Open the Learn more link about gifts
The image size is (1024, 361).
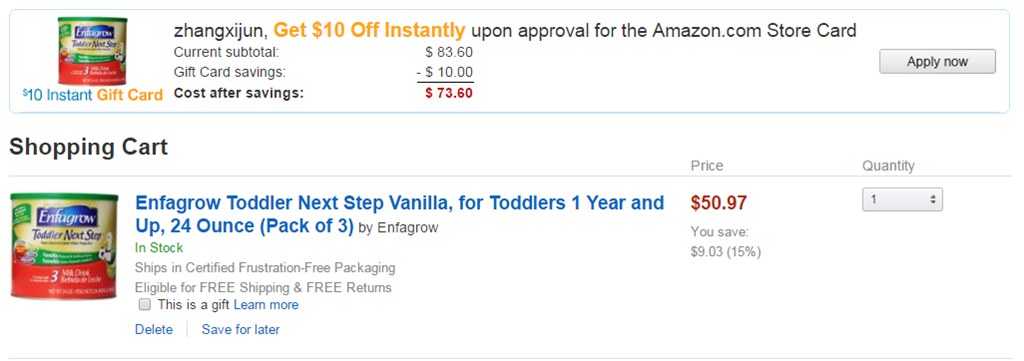click(266, 305)
